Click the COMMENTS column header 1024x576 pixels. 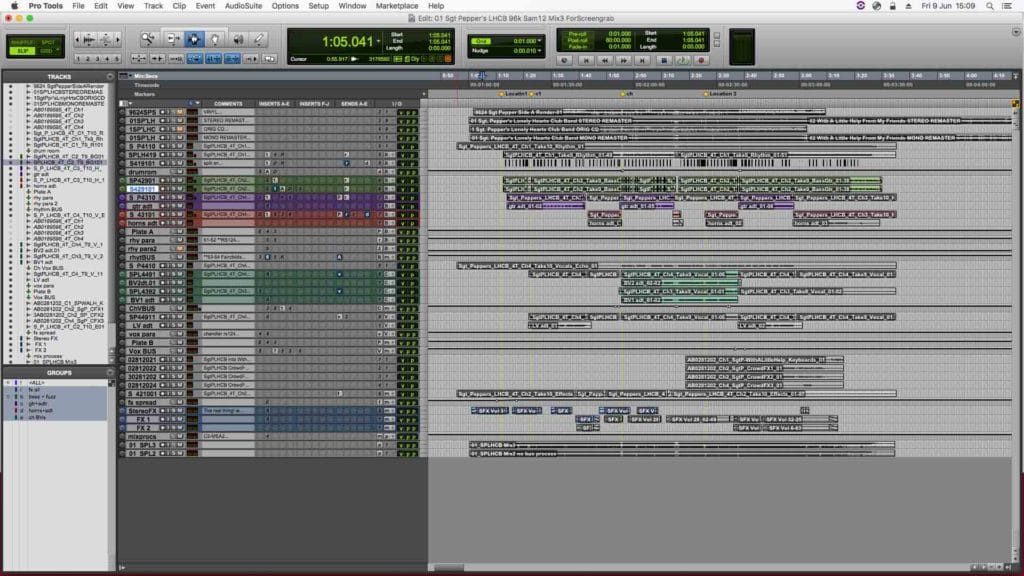228,104
